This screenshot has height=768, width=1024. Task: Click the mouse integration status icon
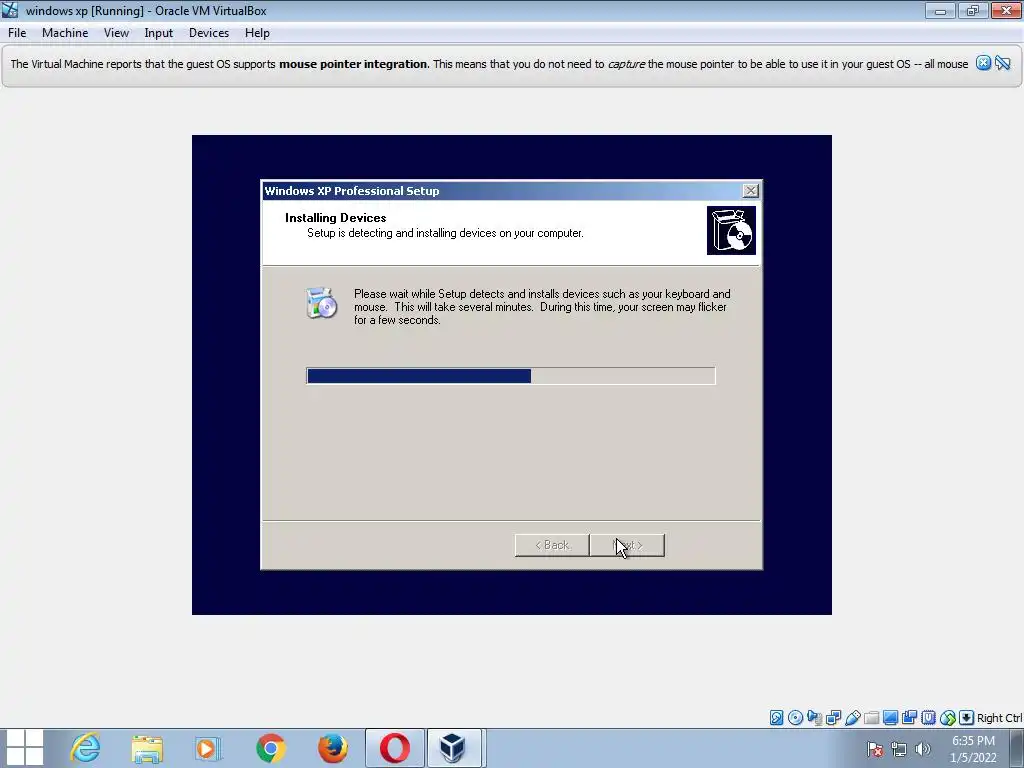[948, 718]
